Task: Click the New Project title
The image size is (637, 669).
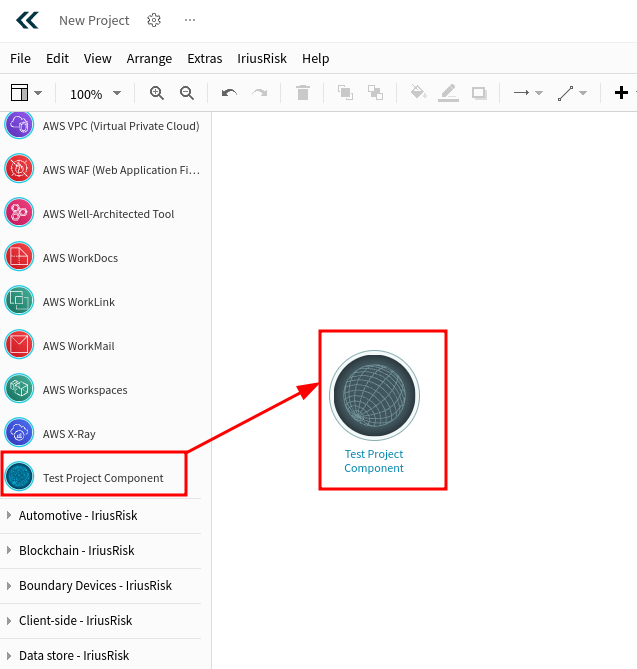Action: coord(94,20)
